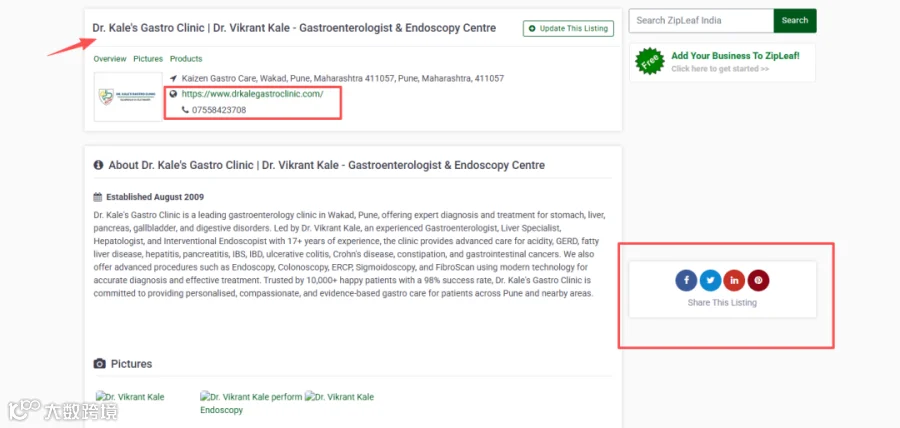Click the Established August 2009 text
900x428 pixels.
coord(155,197)
